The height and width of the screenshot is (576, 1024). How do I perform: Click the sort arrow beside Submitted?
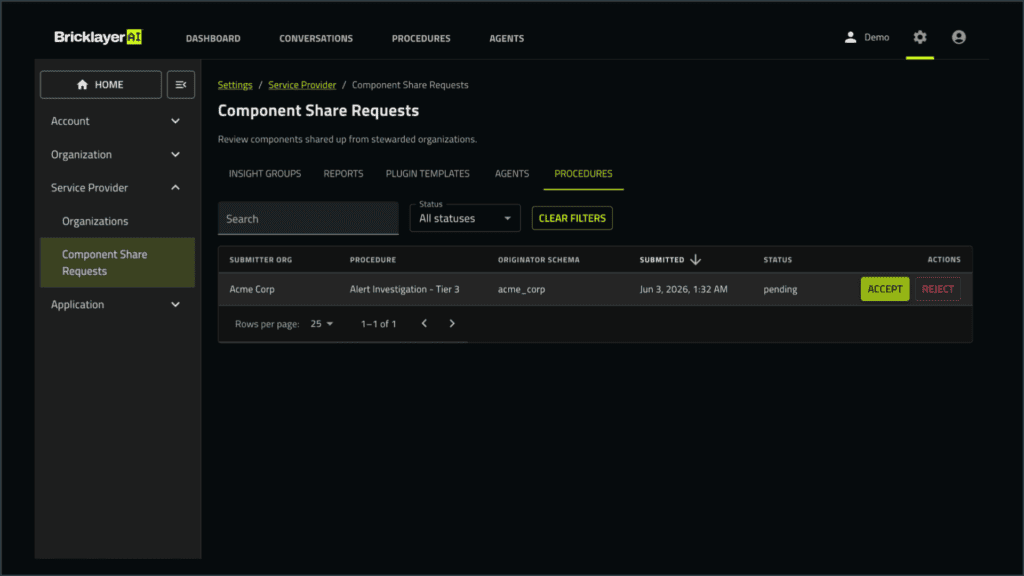point(696,259)
